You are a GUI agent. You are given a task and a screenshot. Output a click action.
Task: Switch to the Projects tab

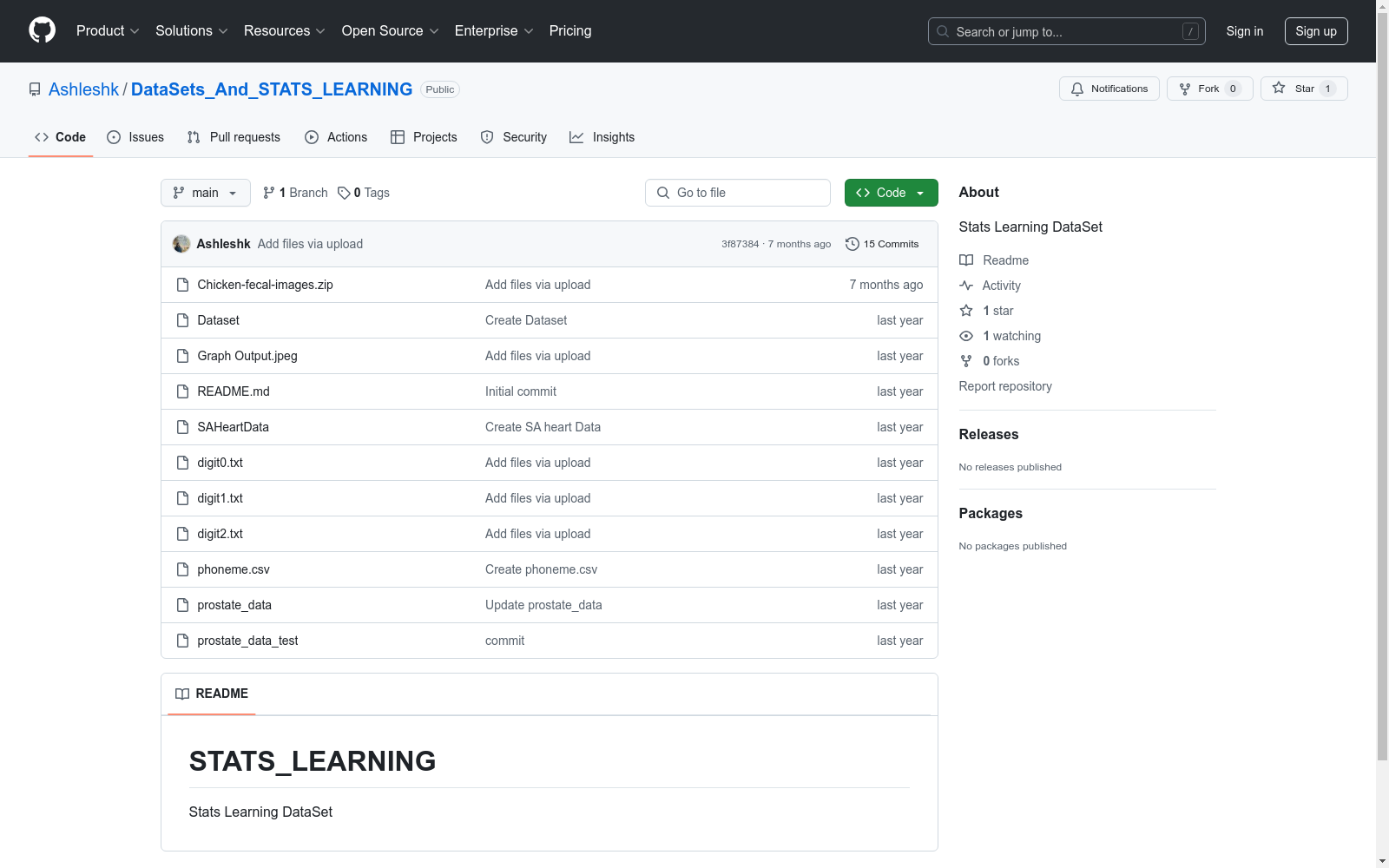coord(424,137)
